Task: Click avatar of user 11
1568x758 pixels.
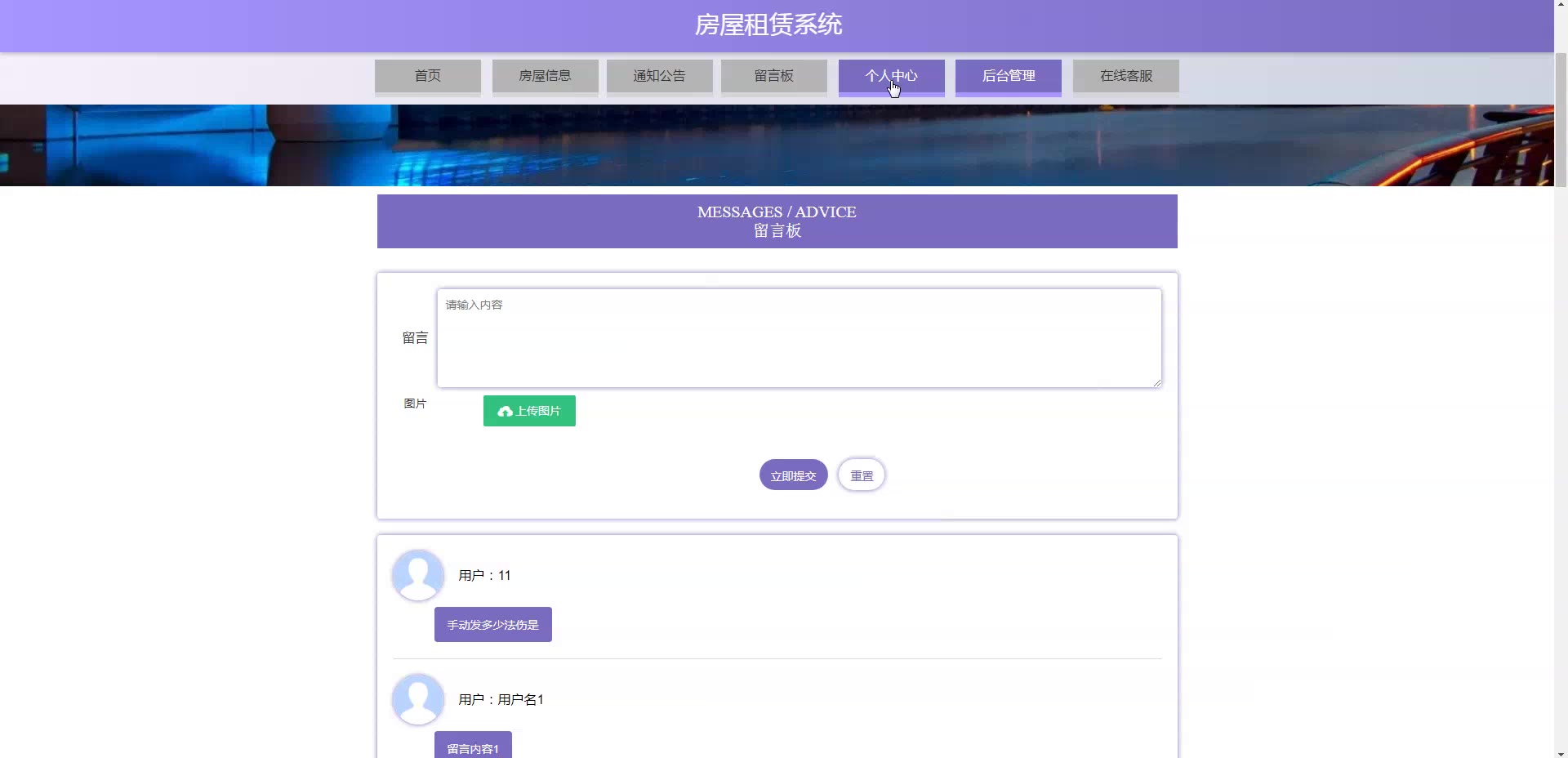Action: 418,575
